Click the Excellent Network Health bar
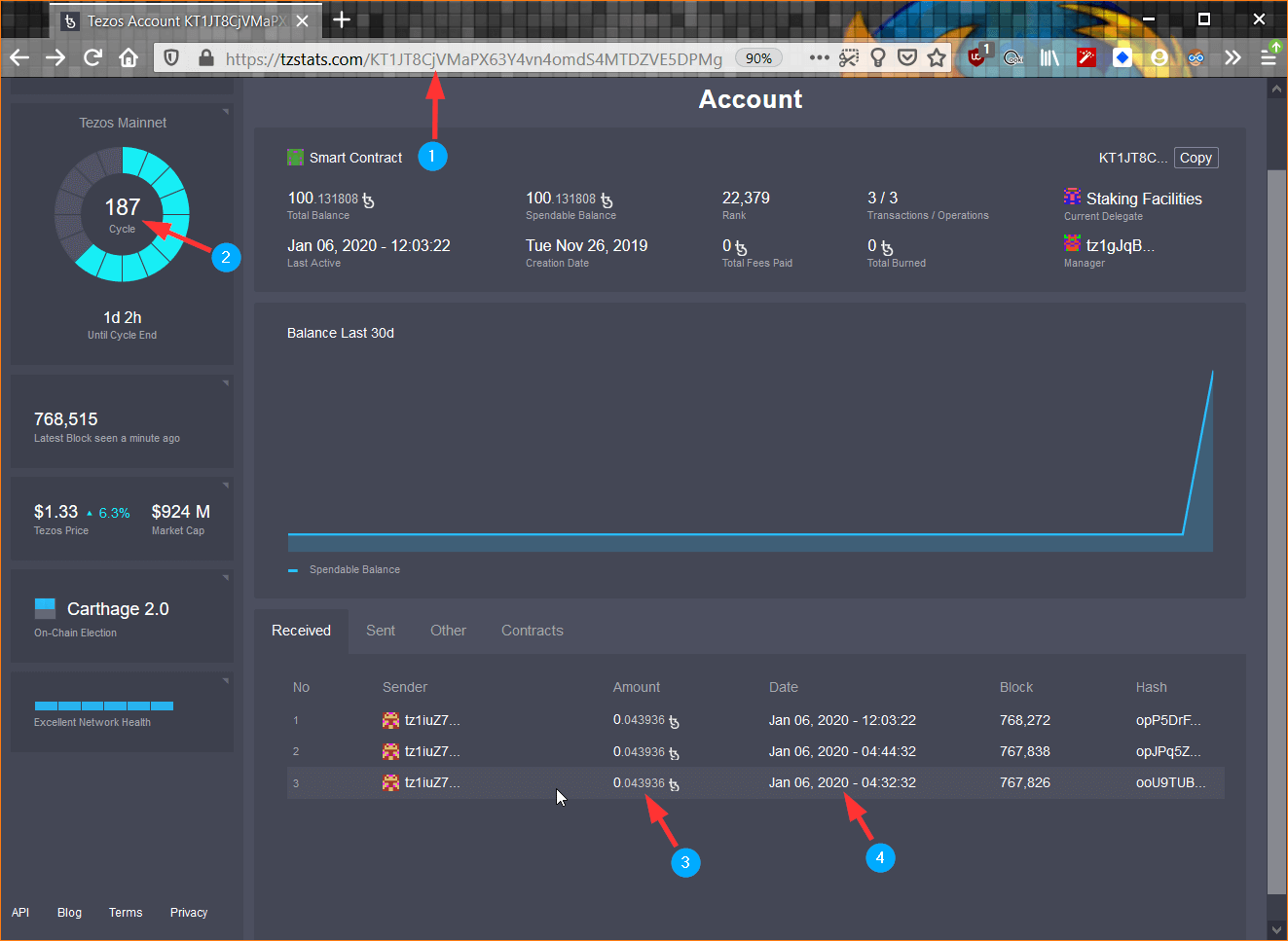 tap(104, 706)
